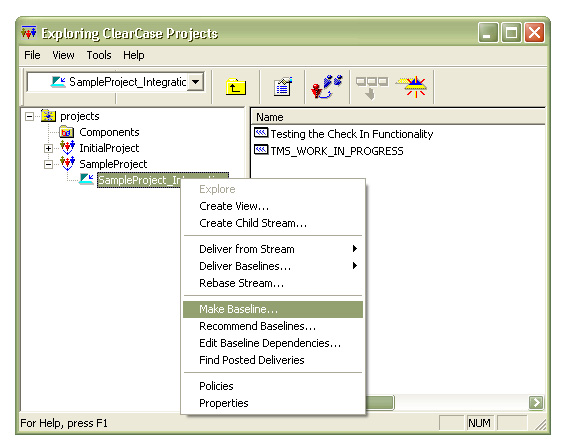Click the NUM status bar indicator
Viewport: 567px width, 444px height.
pyautogui.click(x=479, y=423)
